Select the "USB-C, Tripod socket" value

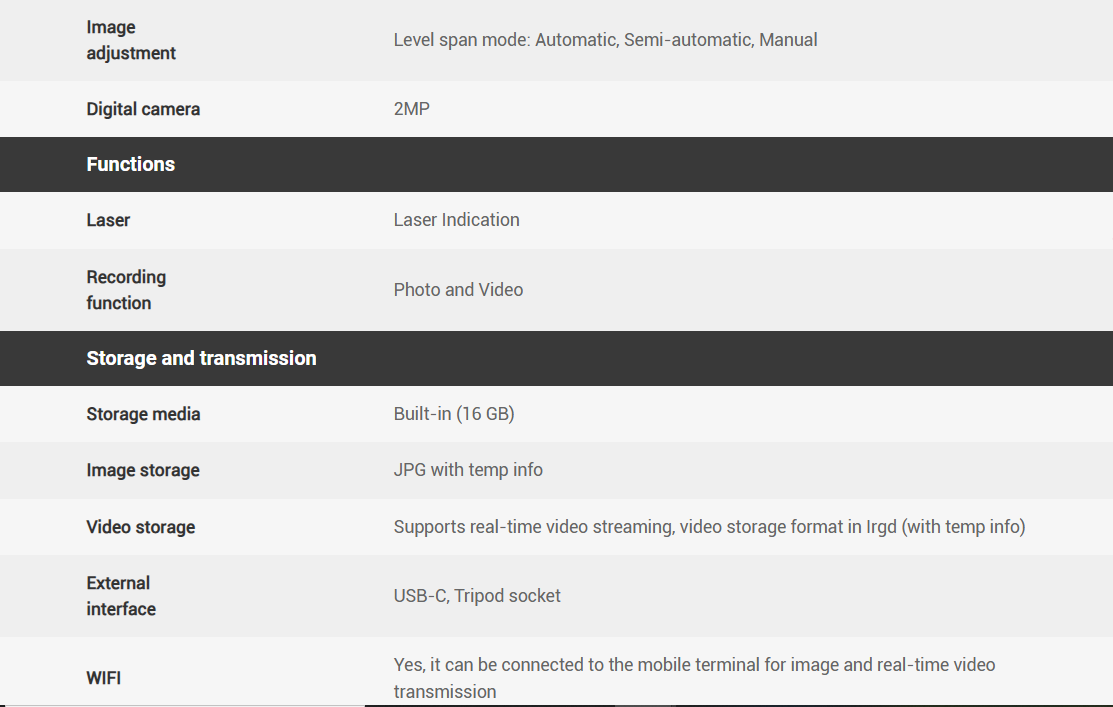click(x=477, y=596)
